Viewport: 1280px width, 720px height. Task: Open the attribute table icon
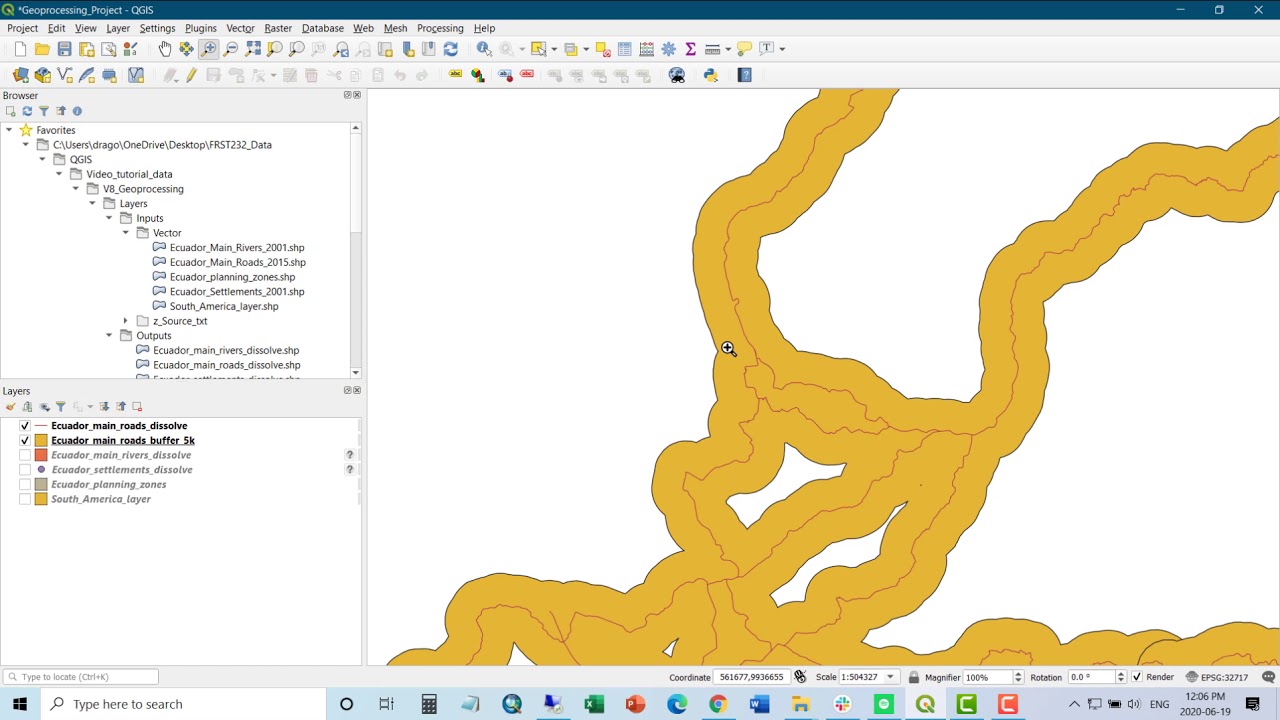[x=625, y=48]
